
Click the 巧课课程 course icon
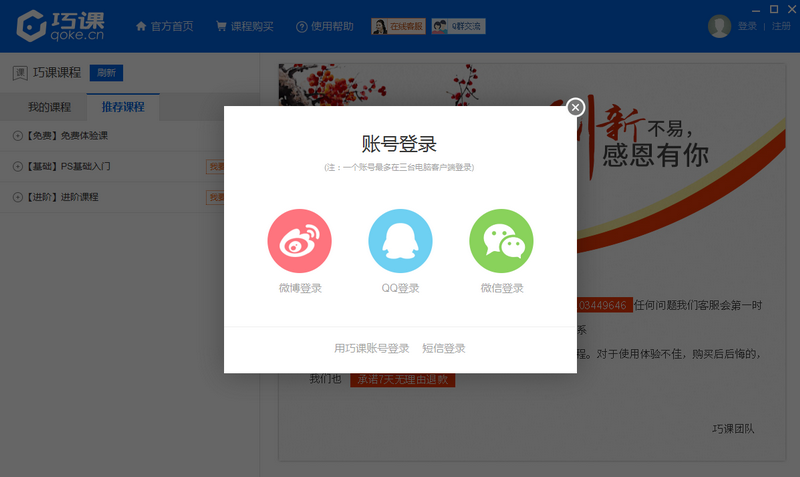tap(20, 73)
